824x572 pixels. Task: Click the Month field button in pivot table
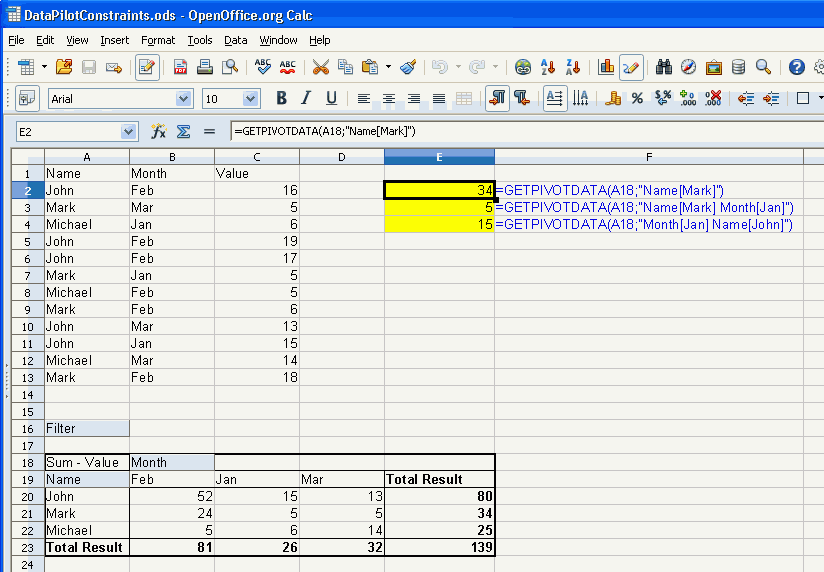[x=171, y=462]
